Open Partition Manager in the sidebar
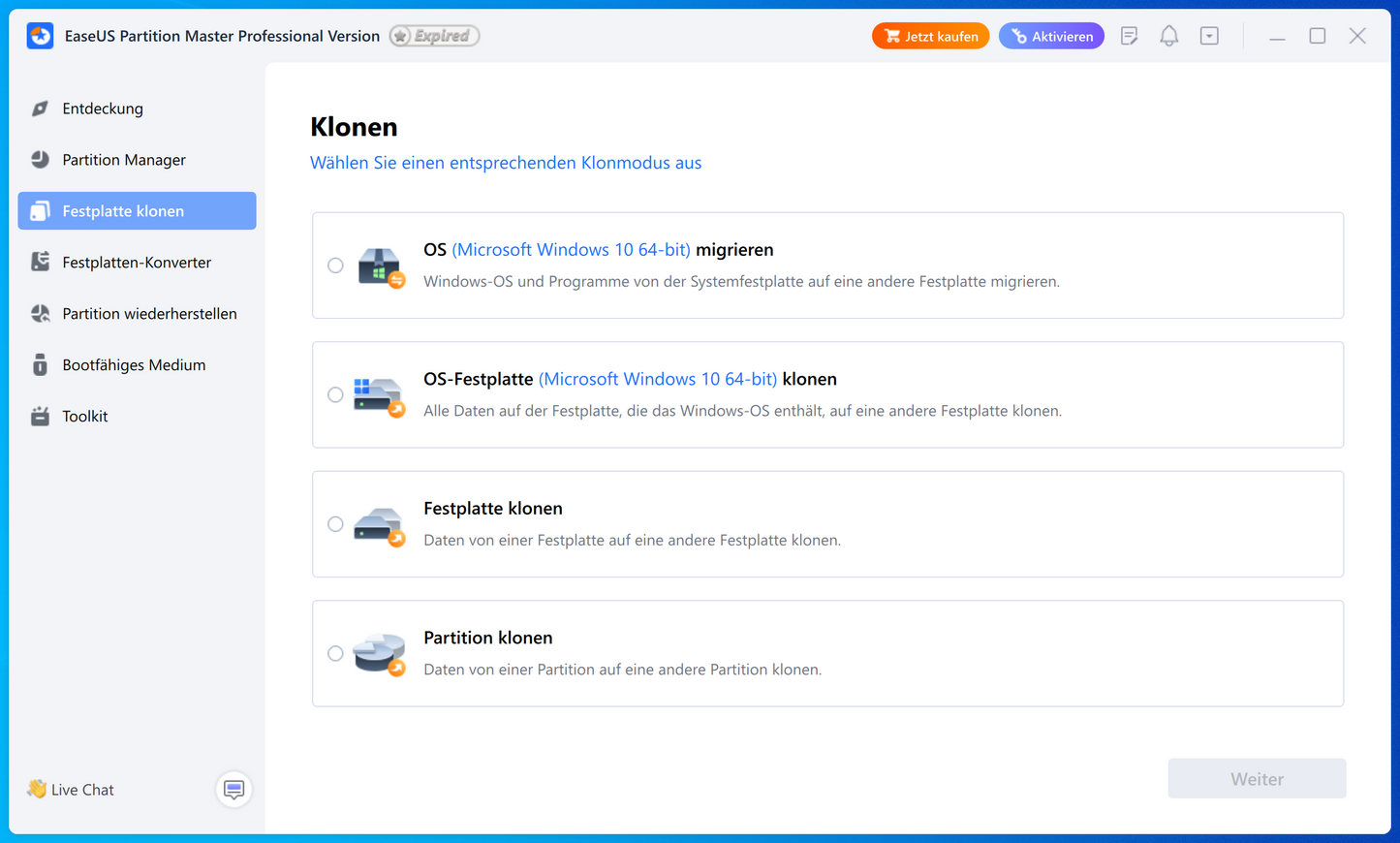The height and width of the screenshot is (843, 1400). point(137,160)
